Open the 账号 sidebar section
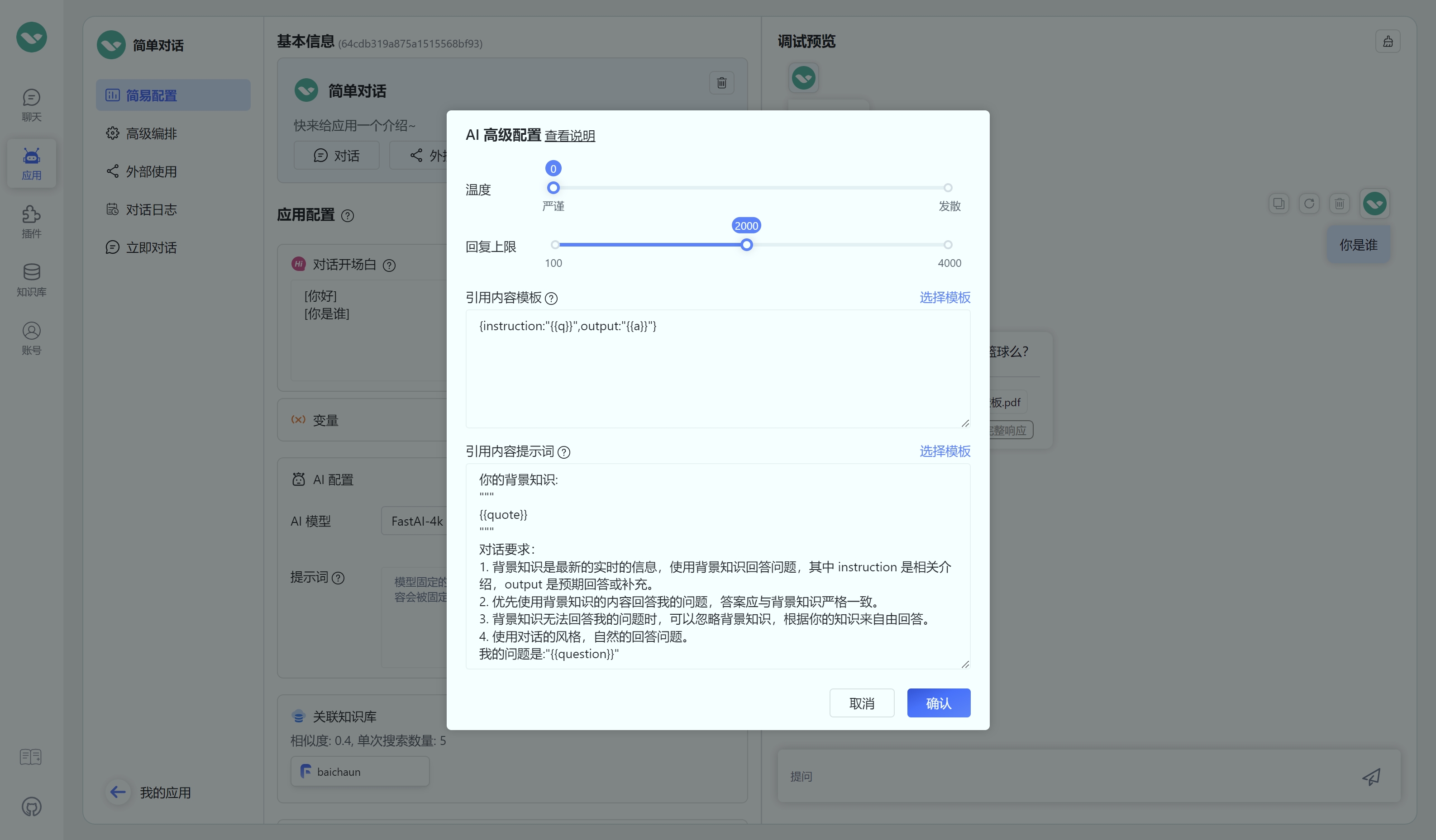Viewport: 1436px width, 840px height. [x=31, y=338]
